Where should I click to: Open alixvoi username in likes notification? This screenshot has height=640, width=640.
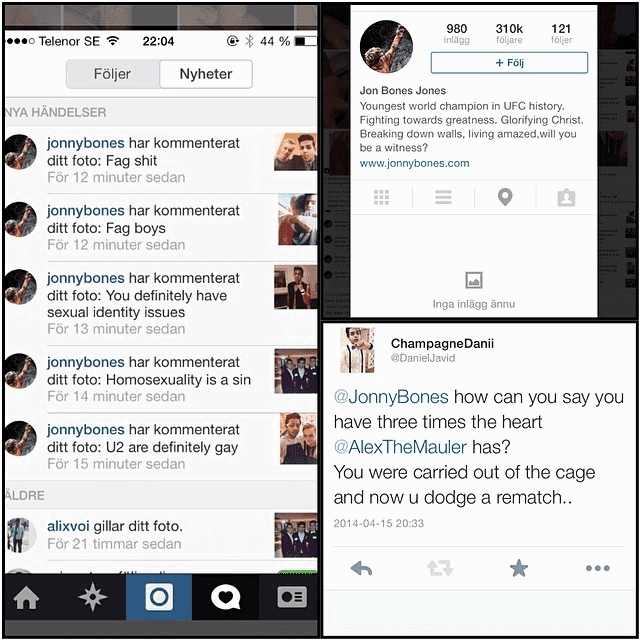click(68, 526)
